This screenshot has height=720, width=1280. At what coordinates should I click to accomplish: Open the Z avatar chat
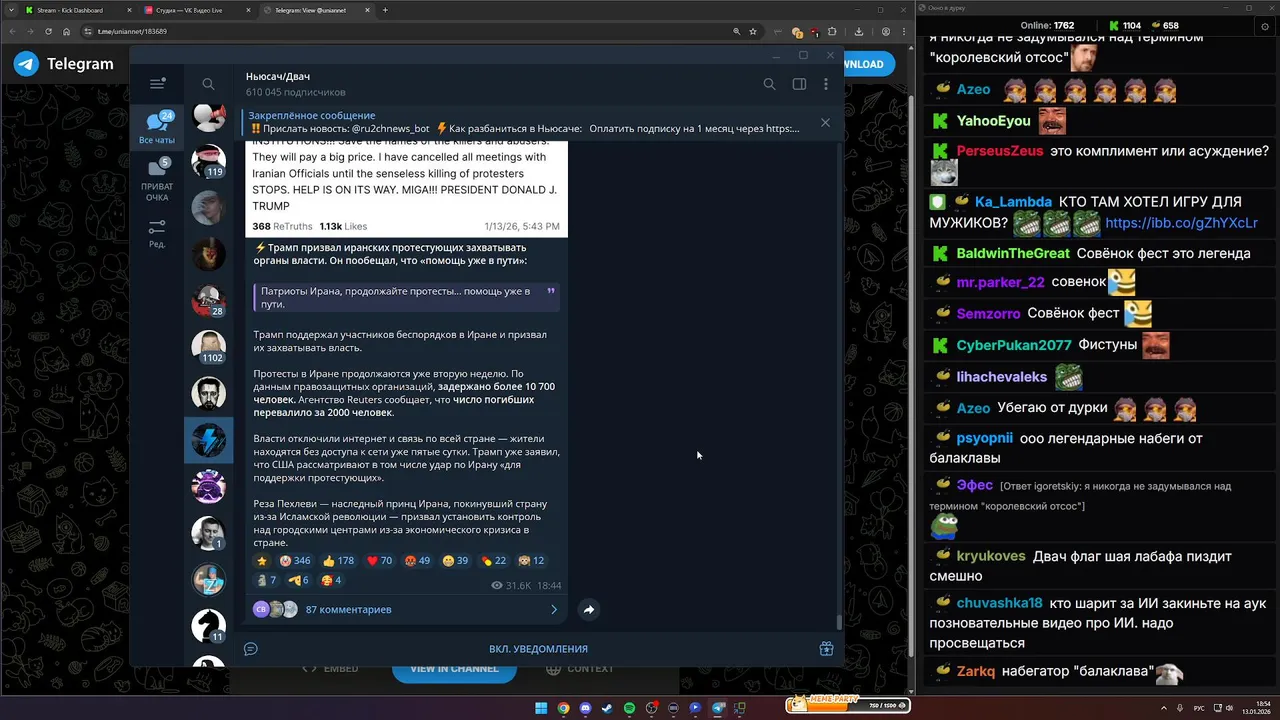tap(208, 580)
